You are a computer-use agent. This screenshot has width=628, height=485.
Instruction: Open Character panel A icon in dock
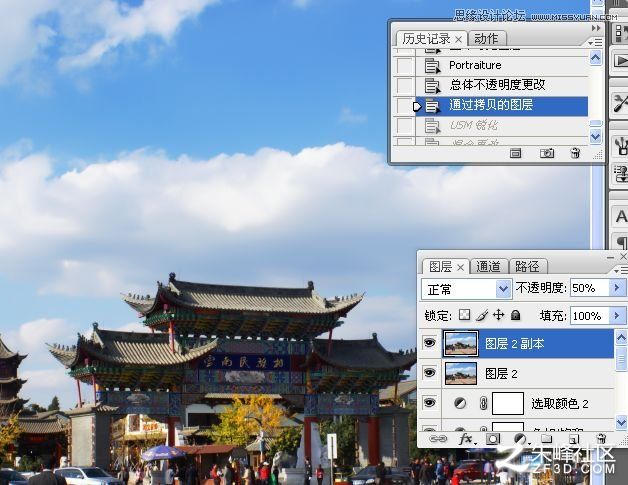click(x=621, y=217)
